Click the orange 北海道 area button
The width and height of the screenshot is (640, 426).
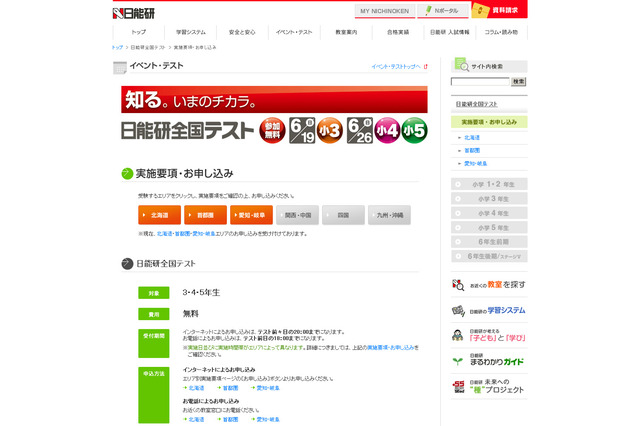(160, 215)
